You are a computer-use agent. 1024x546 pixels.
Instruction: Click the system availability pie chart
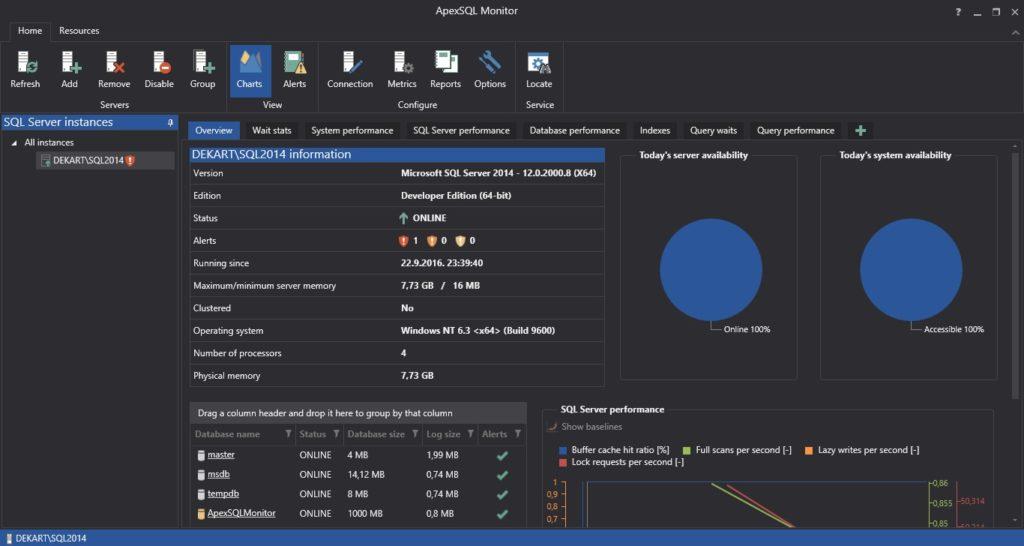(x=911, y=270)
